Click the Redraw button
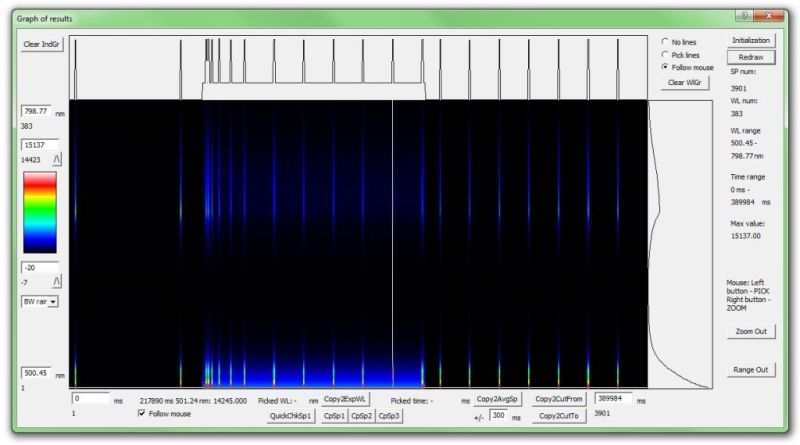The height and width of the screenshot is (445, 800). click(x=751, y=57)
